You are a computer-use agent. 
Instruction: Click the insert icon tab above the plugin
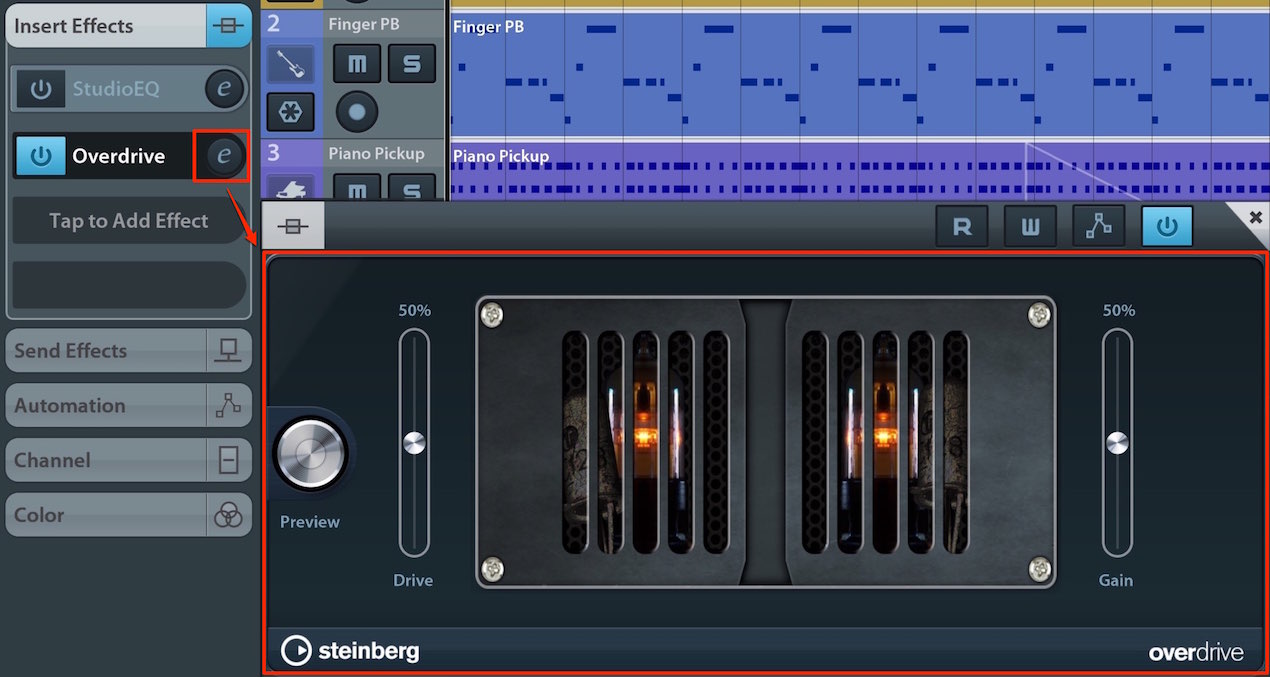pyautogui.click(x=293, y=227)
